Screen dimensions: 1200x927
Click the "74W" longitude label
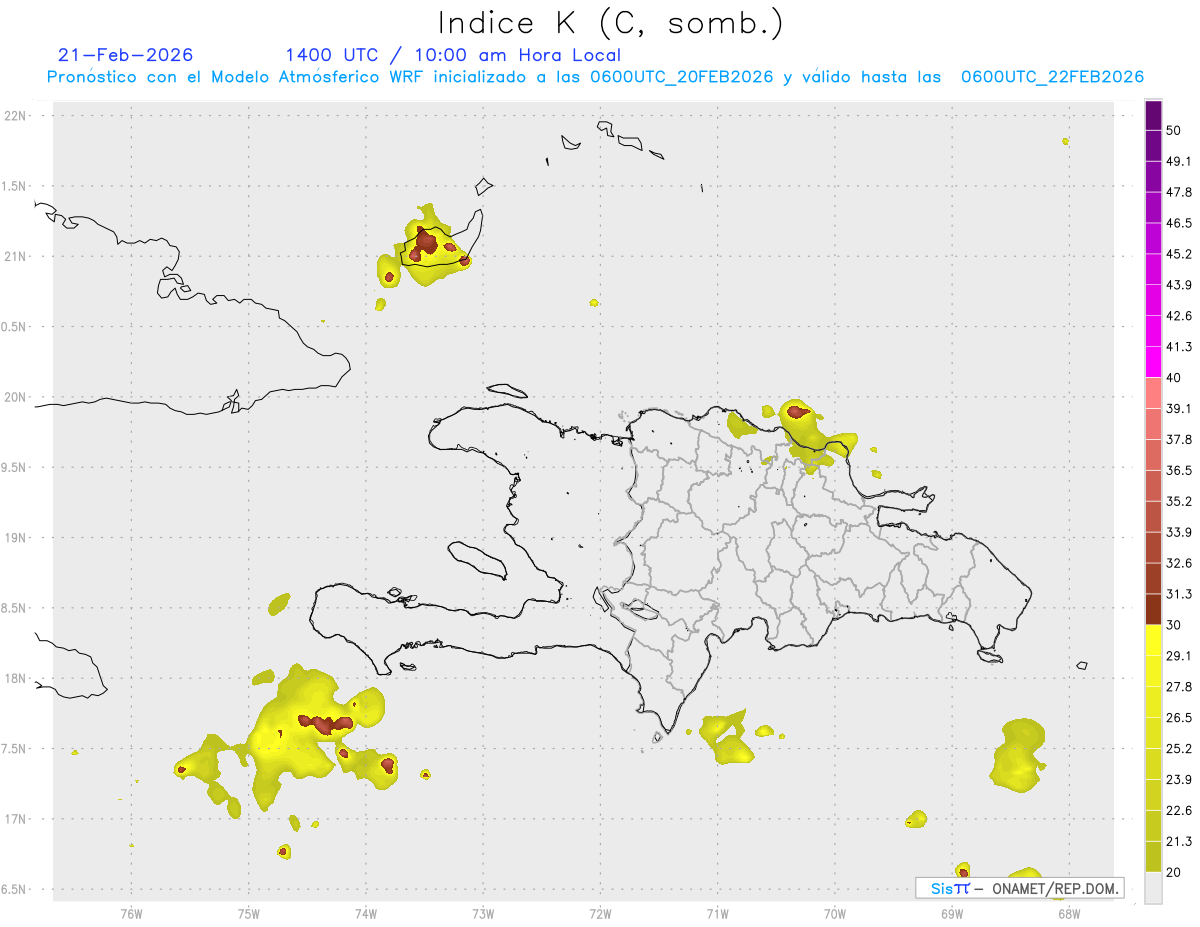(x=365, y=913)
